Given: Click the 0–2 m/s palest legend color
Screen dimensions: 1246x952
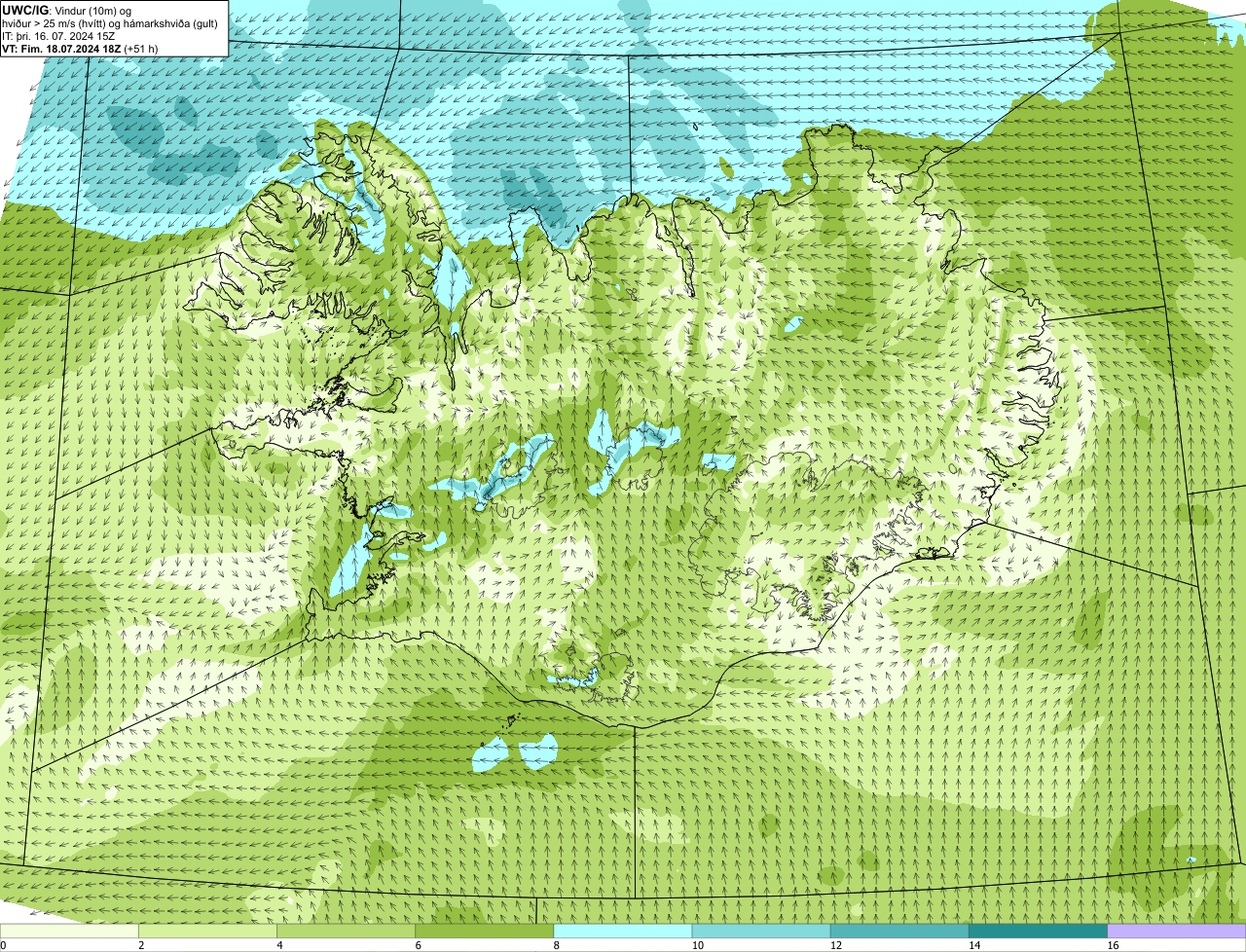Looking at the screenshot, I should click(69, 931).
